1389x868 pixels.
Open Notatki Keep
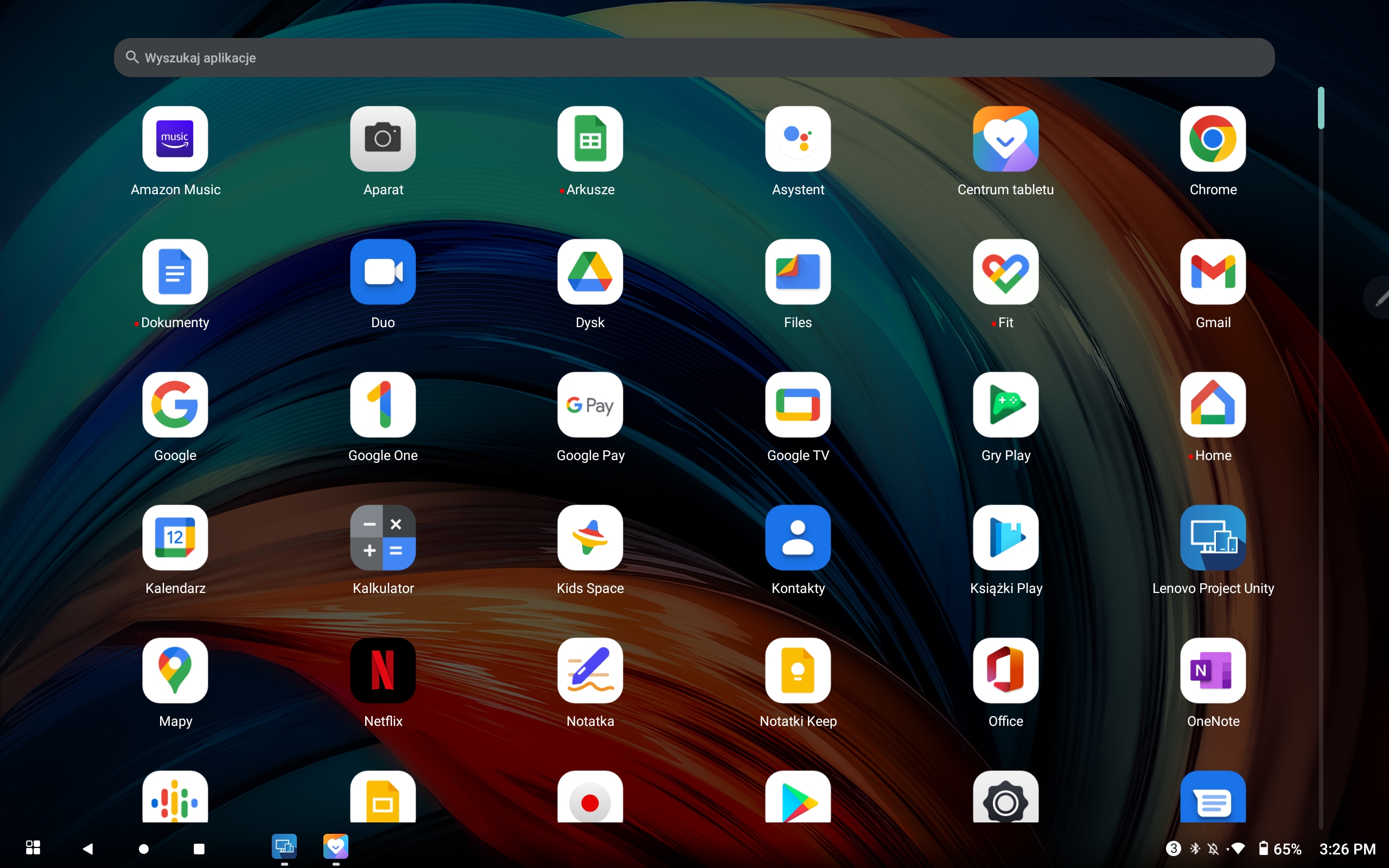tap(798, 671)
